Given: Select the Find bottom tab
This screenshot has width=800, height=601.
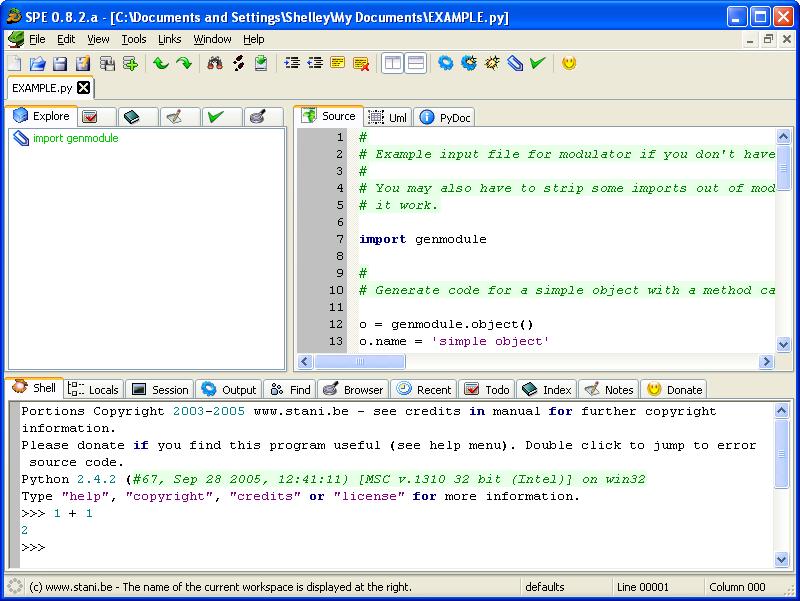Looking at the screenshot, I should [290, 390].
